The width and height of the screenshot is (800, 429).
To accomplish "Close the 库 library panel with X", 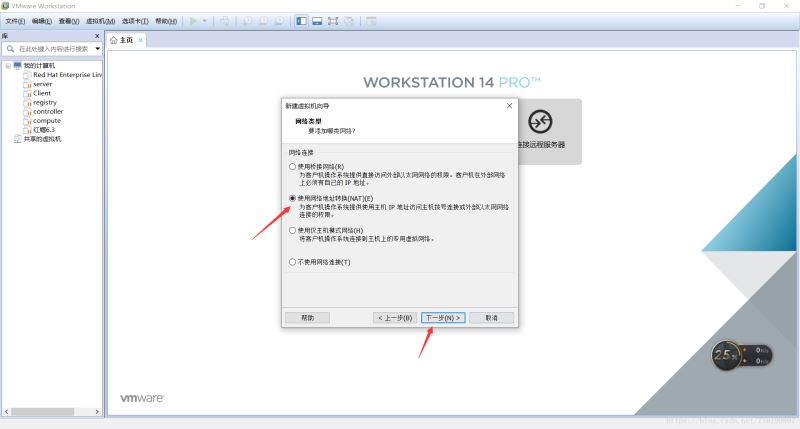I will click(97, 36).
